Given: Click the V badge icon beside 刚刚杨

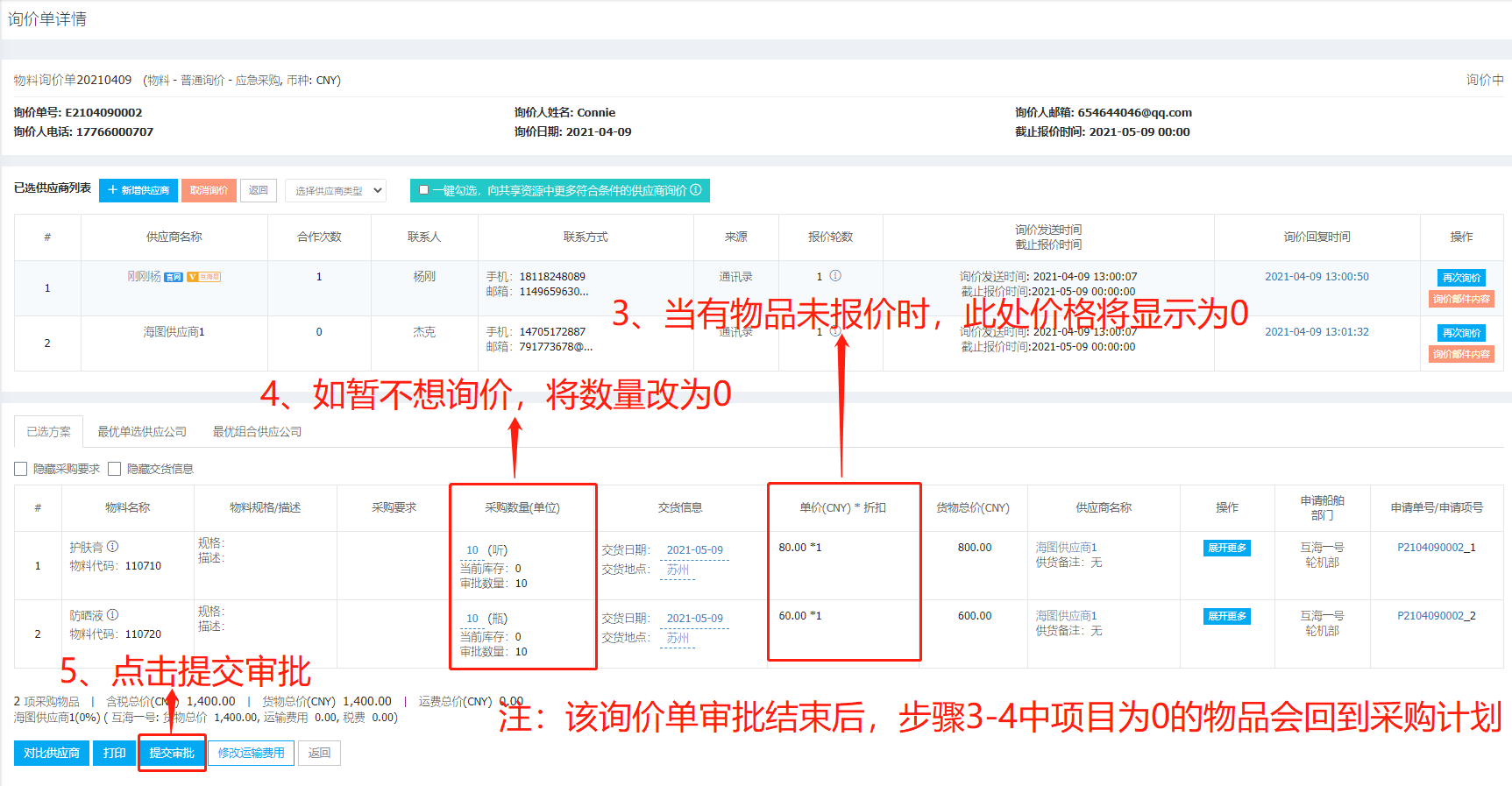Looking at the screenshot, I should pyautogui.click(x=203, y=277).
